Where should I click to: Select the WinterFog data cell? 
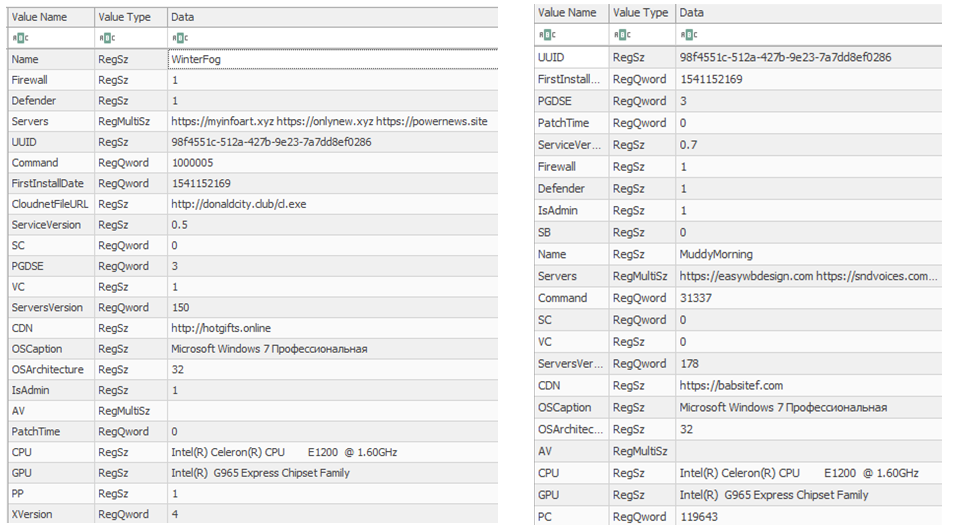click(x=196, y=59)
